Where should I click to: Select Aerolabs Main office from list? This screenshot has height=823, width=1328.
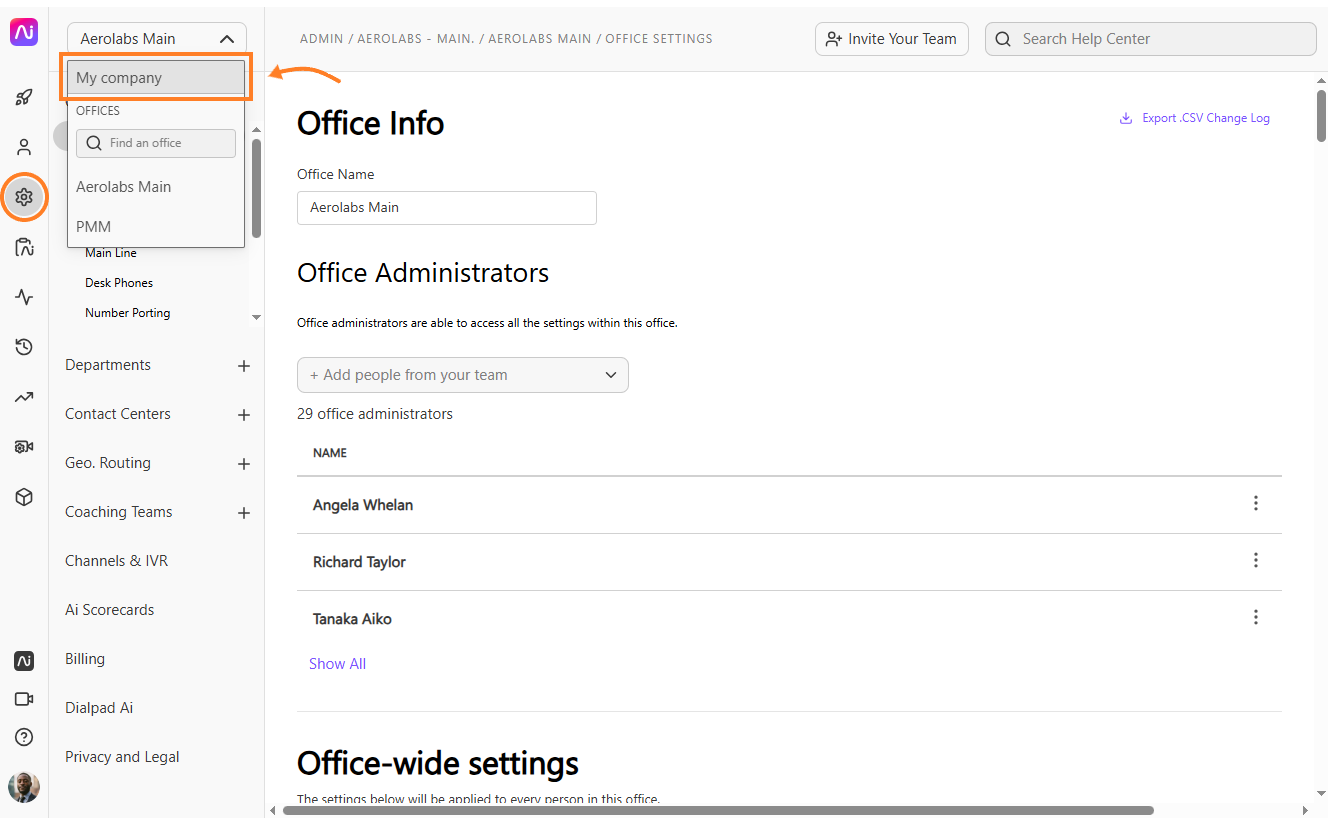pyautogui.click(x=124, y=187)
